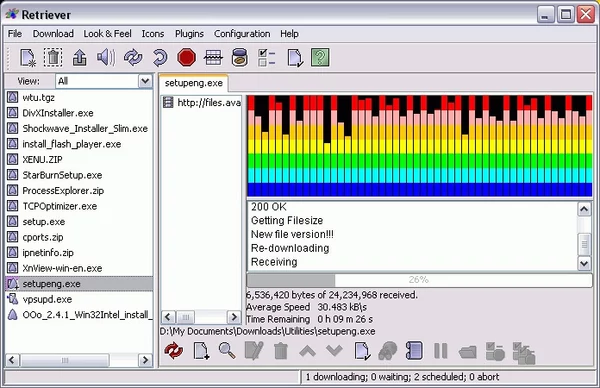Image resolution: width=600 pixels, height=388 pixels.
Task: Click the log panel scroll down arrow
Action: pos(584,263)
